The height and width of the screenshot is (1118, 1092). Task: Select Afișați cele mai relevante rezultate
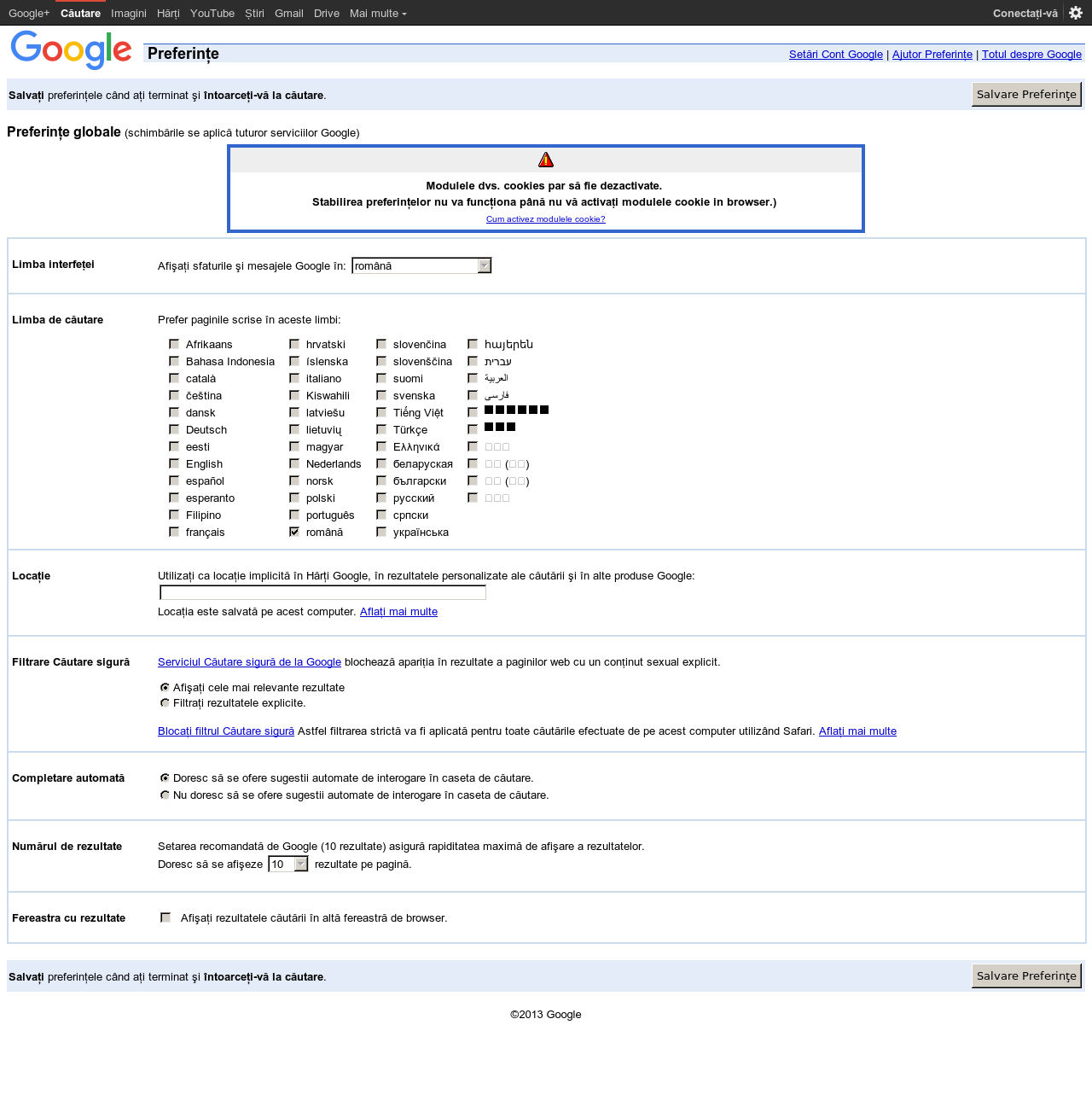(x=165, y=687)
